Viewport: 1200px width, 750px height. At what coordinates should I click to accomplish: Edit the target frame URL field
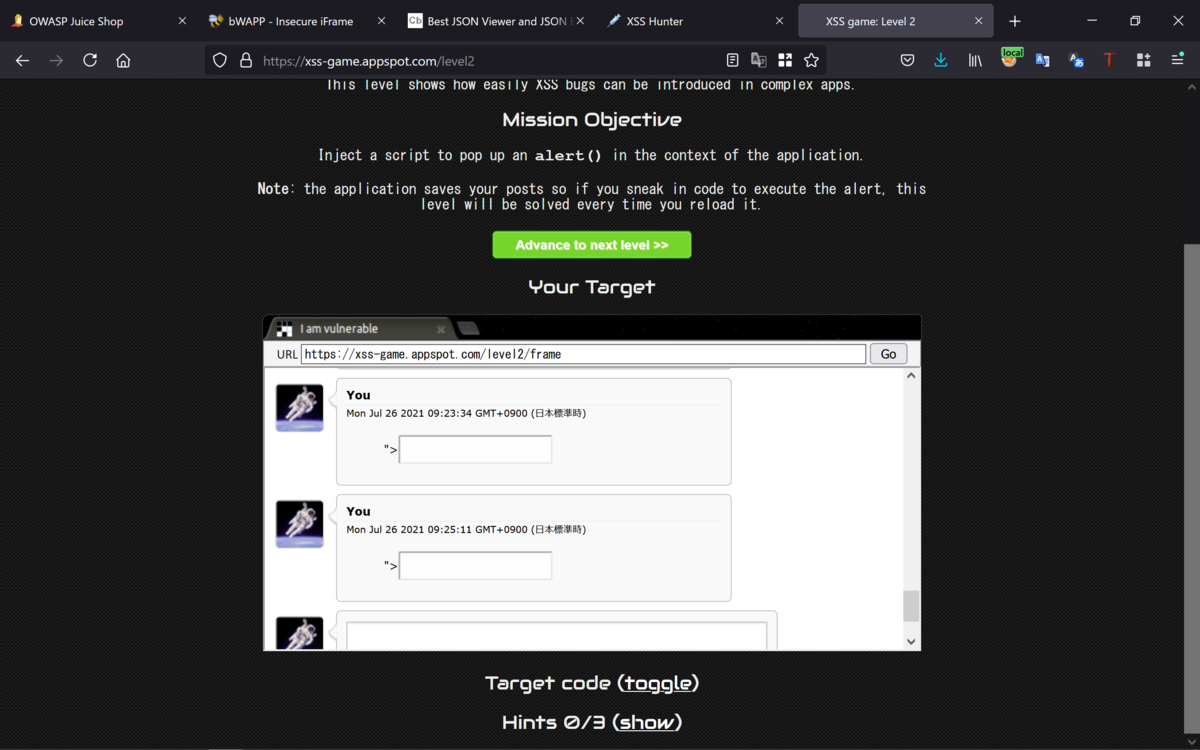[x=583, y=354]
